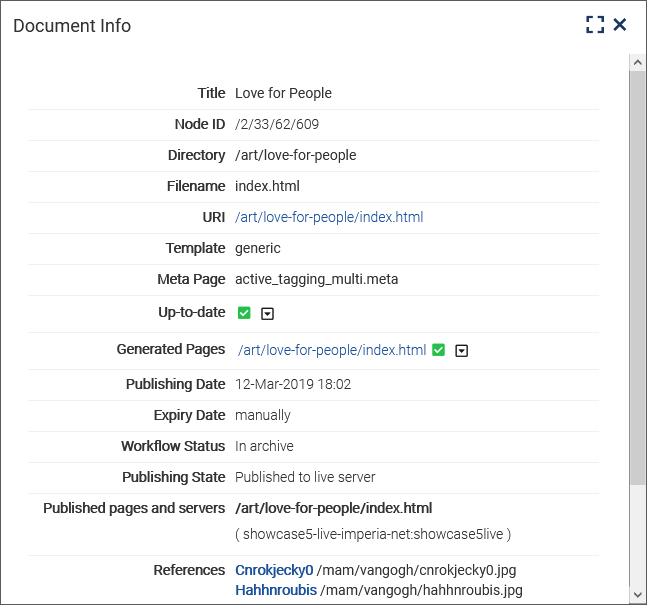Click the vertical scrollbar thumb
647x605 pixels.
coord(638,278)
